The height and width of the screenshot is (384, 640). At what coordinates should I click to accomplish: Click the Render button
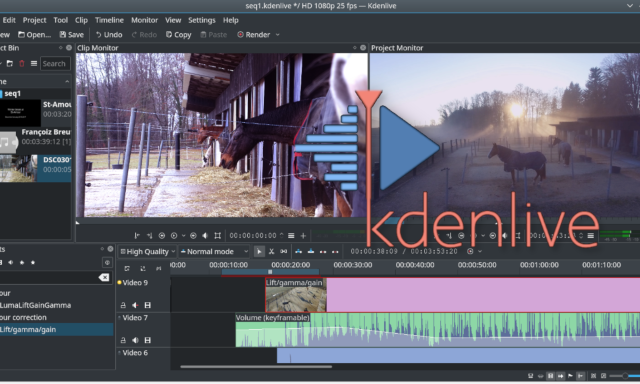point(253,35)
